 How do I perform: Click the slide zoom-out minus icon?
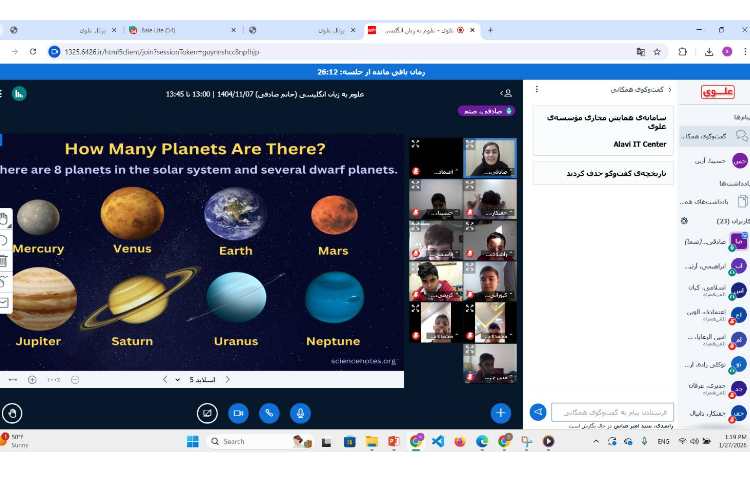75,380
